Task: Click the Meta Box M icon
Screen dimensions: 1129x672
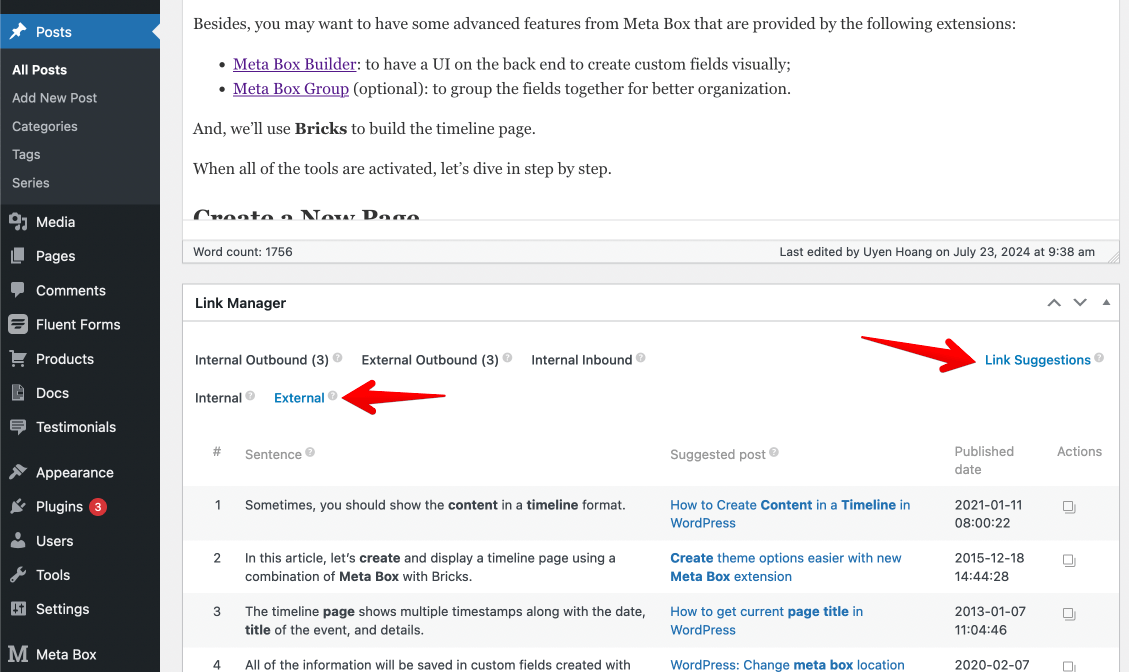Action: [x=18, y=654]
